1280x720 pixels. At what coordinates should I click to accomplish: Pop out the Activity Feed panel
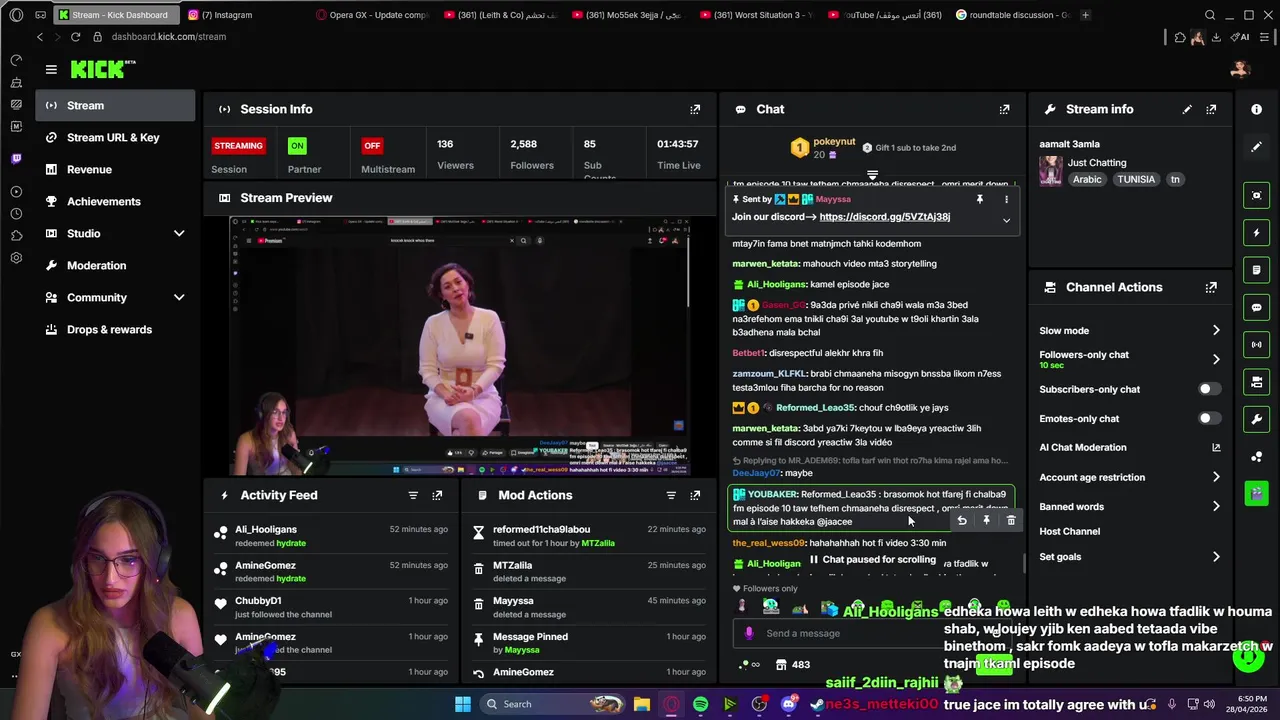[437, 495]
